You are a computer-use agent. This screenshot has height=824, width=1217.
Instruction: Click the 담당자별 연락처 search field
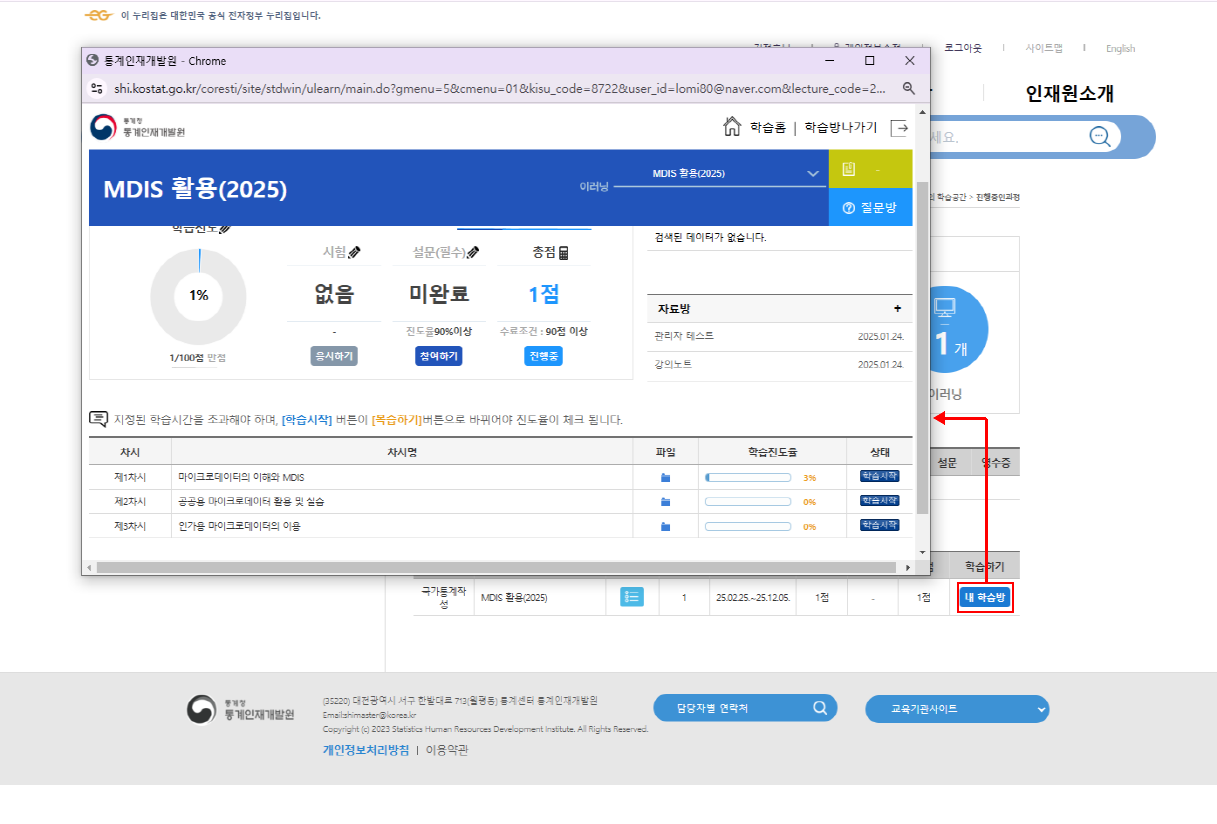745,708
